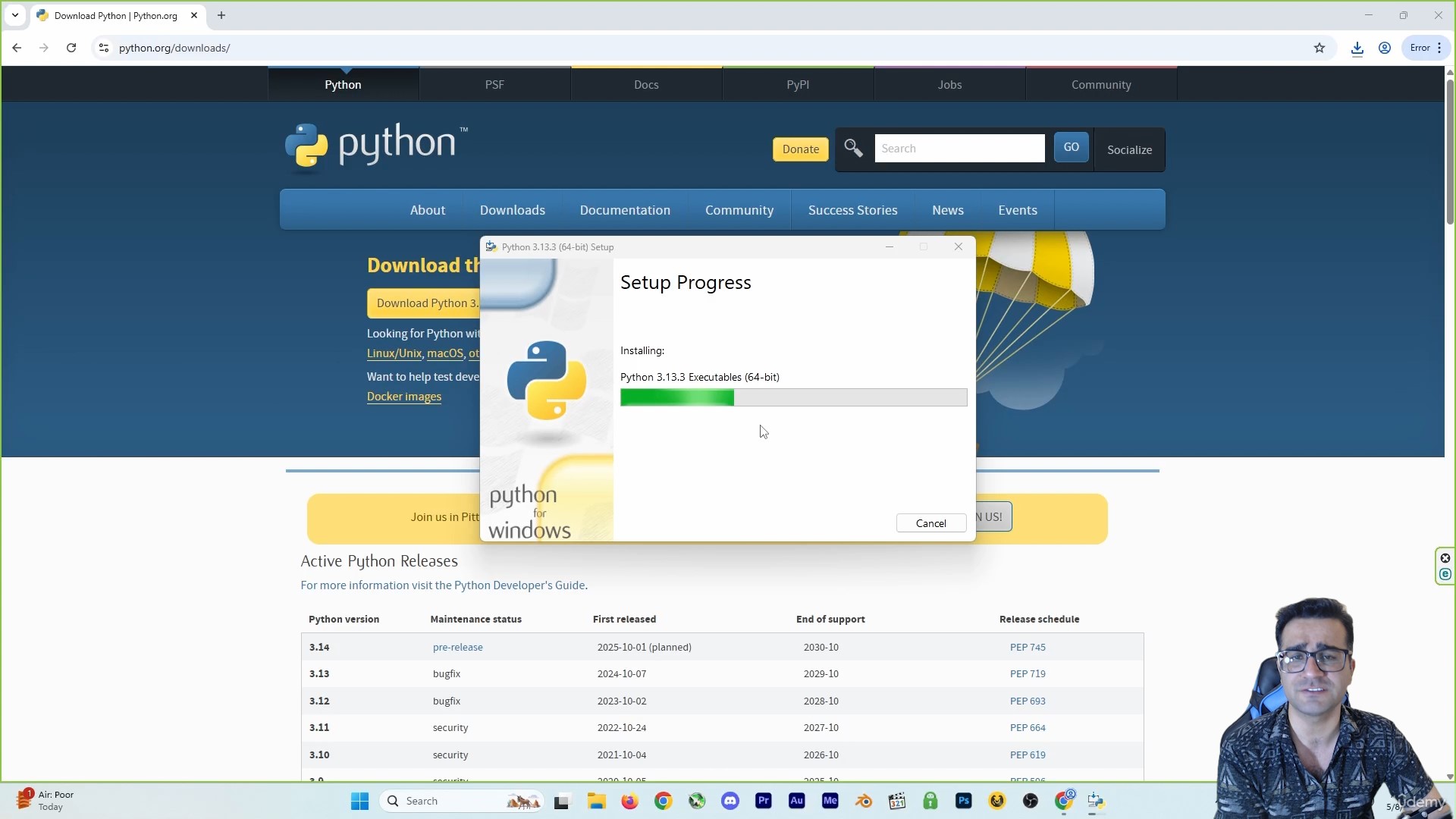The width and height of the screenshot is (1456, 819).
Task: Open File Explorer from the taskbar
Action: (596, 801)
